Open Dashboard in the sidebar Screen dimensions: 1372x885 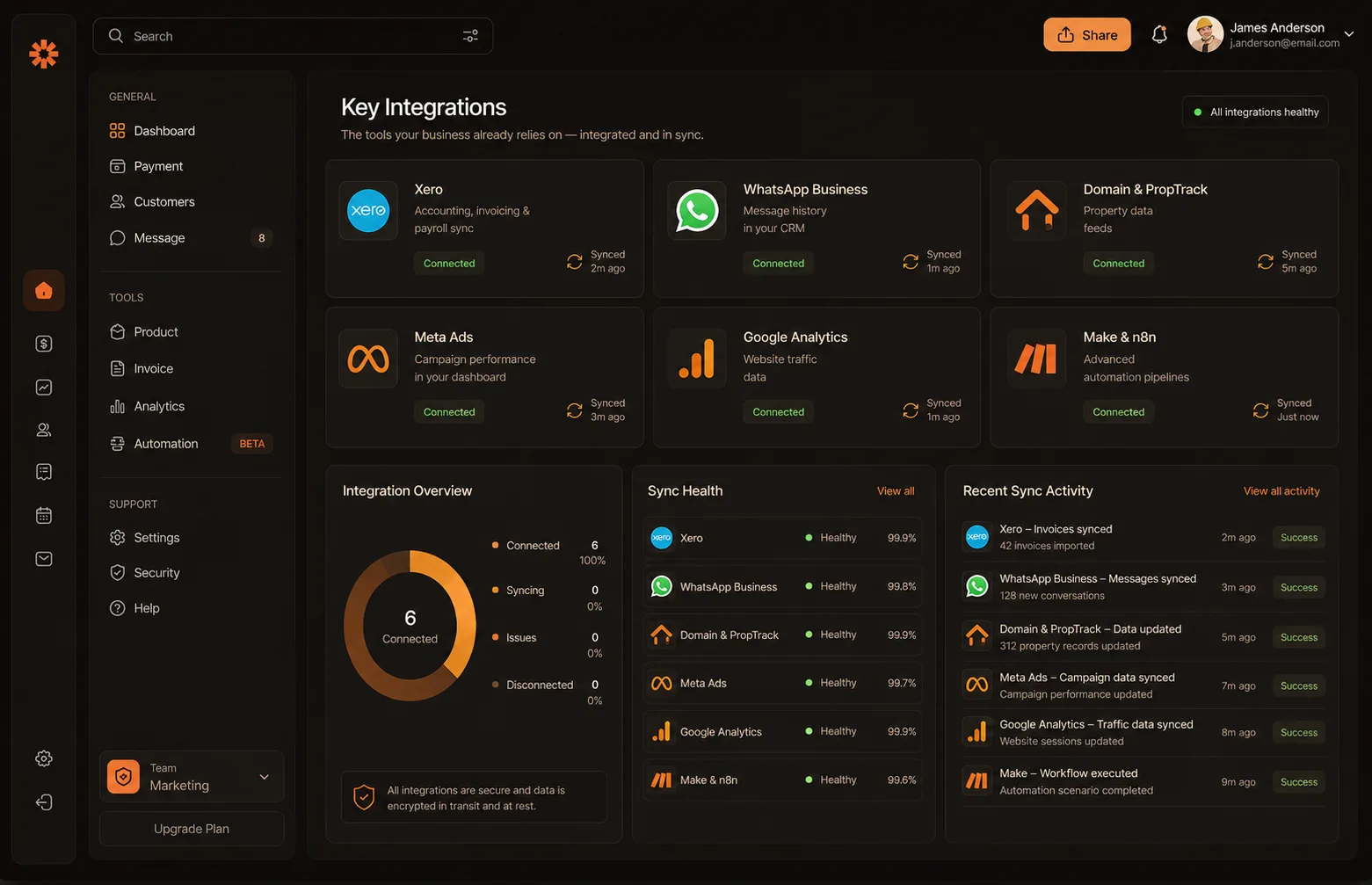191,131
